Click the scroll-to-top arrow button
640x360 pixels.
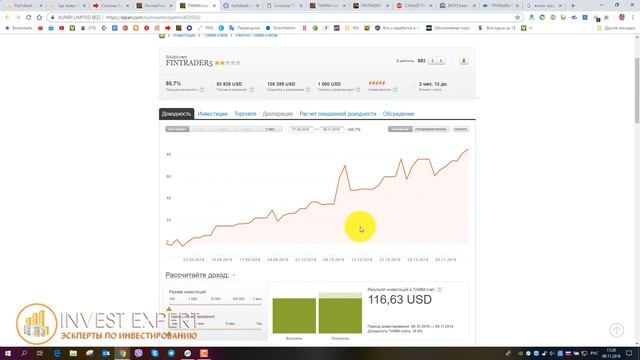[x=617, y=330]
